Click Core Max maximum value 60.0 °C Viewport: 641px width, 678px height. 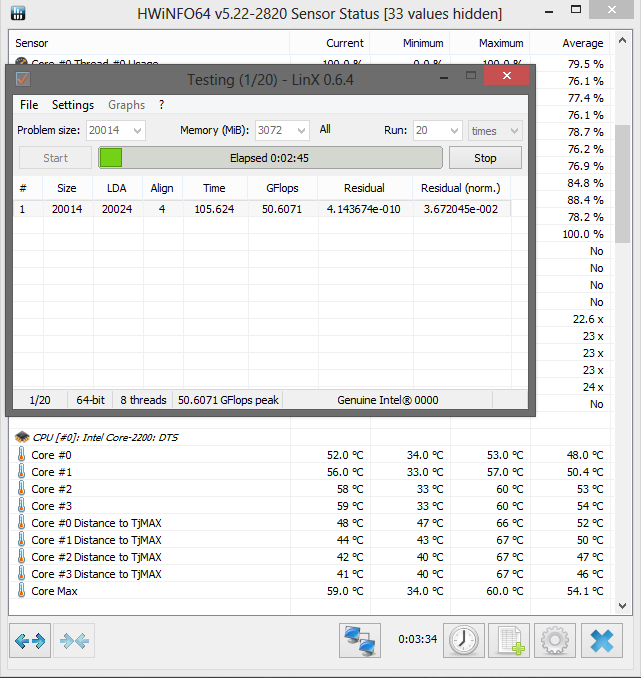pyautogui.click(x=505, y=591)
